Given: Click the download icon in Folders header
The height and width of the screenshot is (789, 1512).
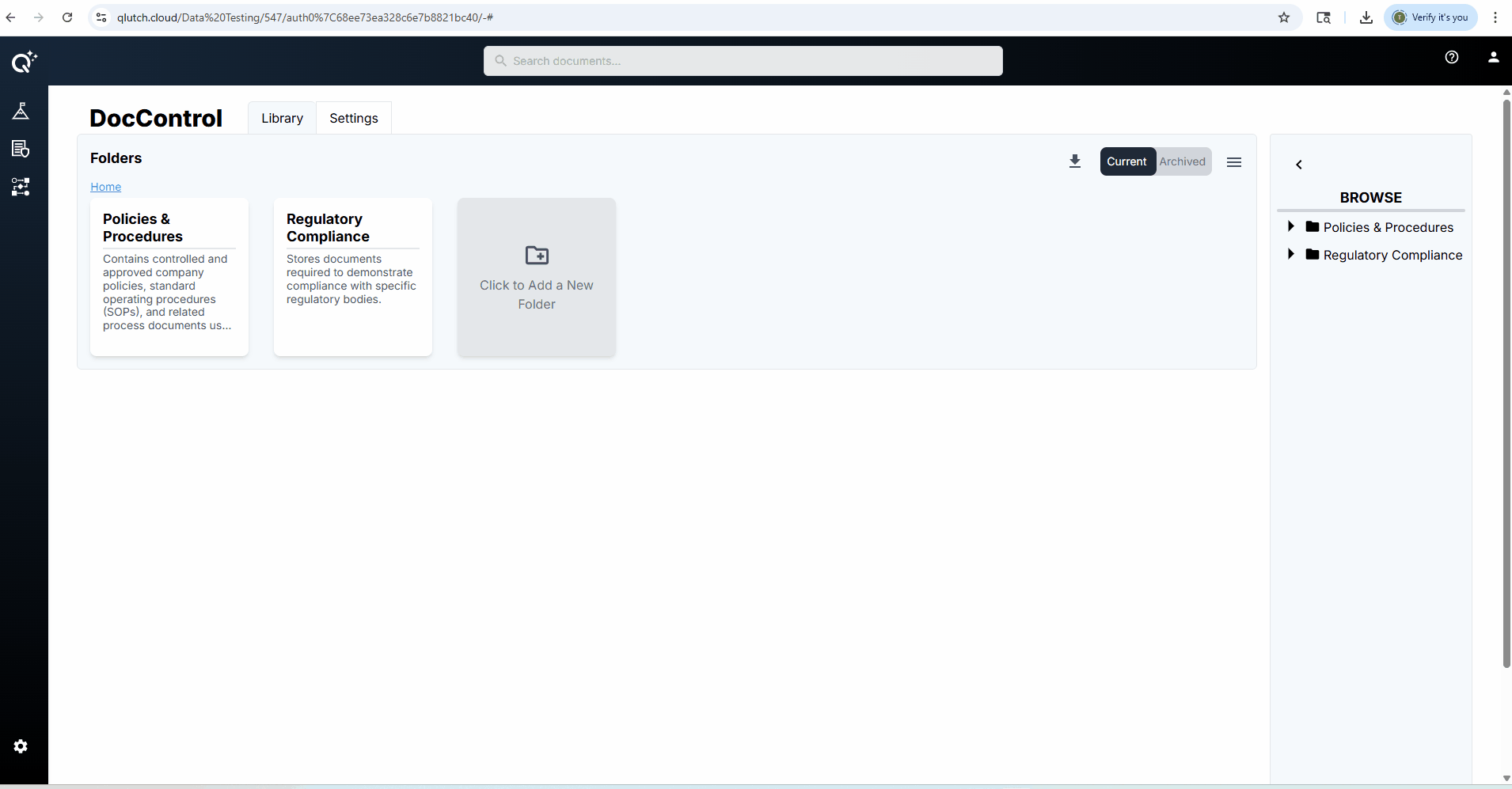Looking at the screenshot, I should point(1075,161).
